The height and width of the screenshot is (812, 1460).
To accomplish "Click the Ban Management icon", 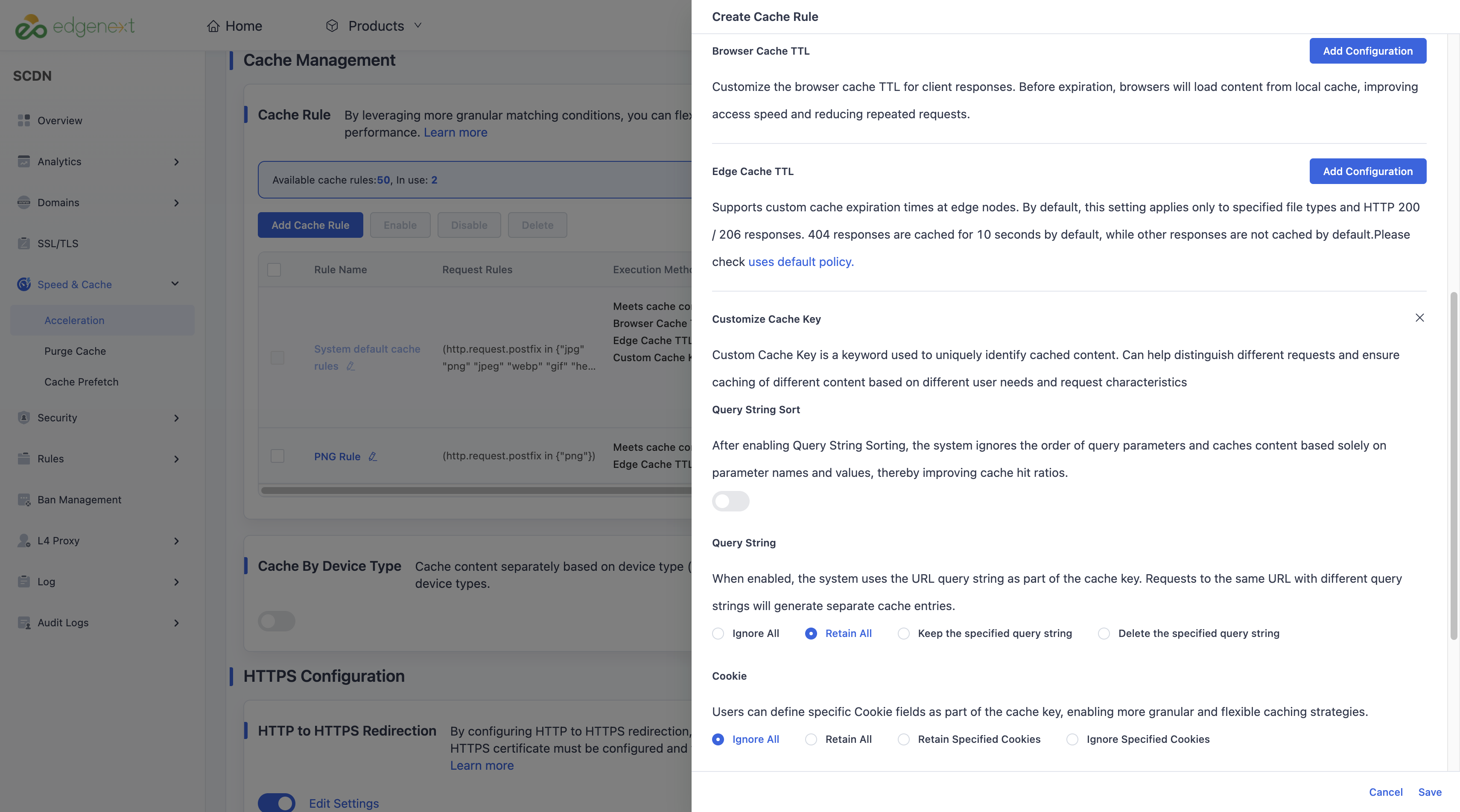I will click(24, 499).
